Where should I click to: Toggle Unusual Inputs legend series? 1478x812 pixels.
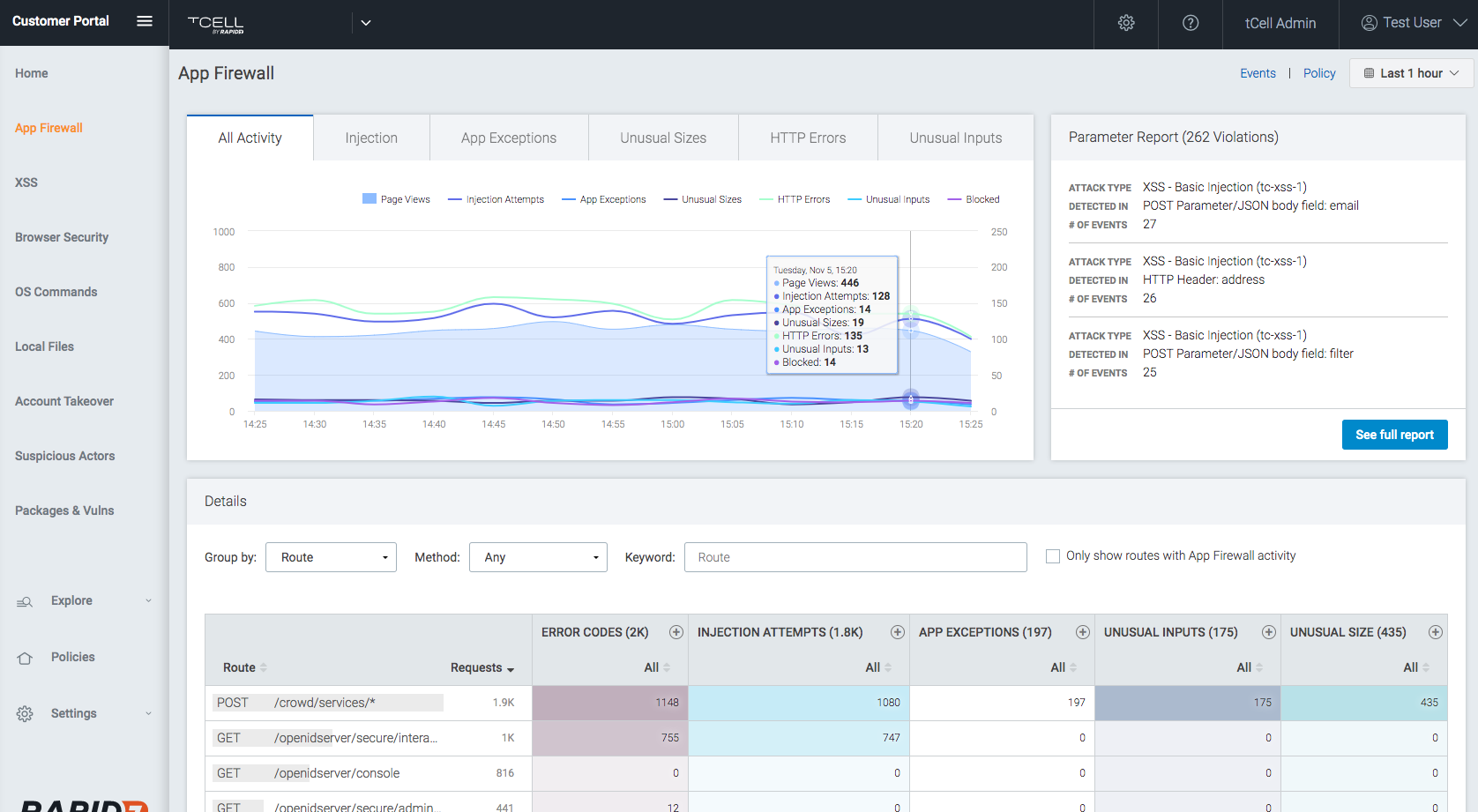(x=889, y=199)
